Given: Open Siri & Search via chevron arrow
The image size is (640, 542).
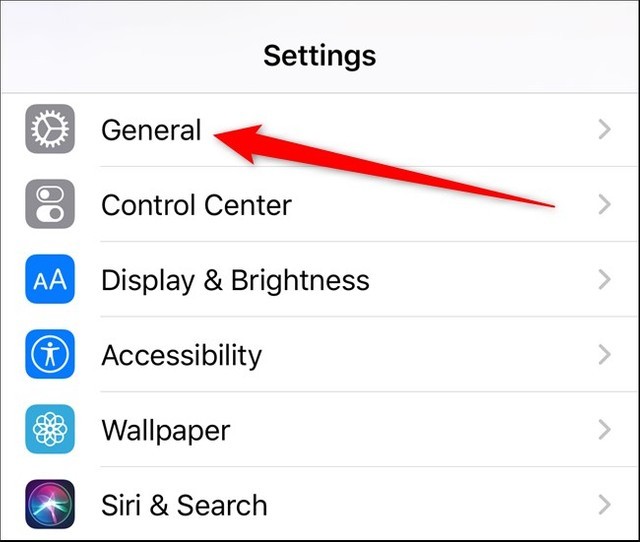Looking at the screenshot, I should point(604,505).
